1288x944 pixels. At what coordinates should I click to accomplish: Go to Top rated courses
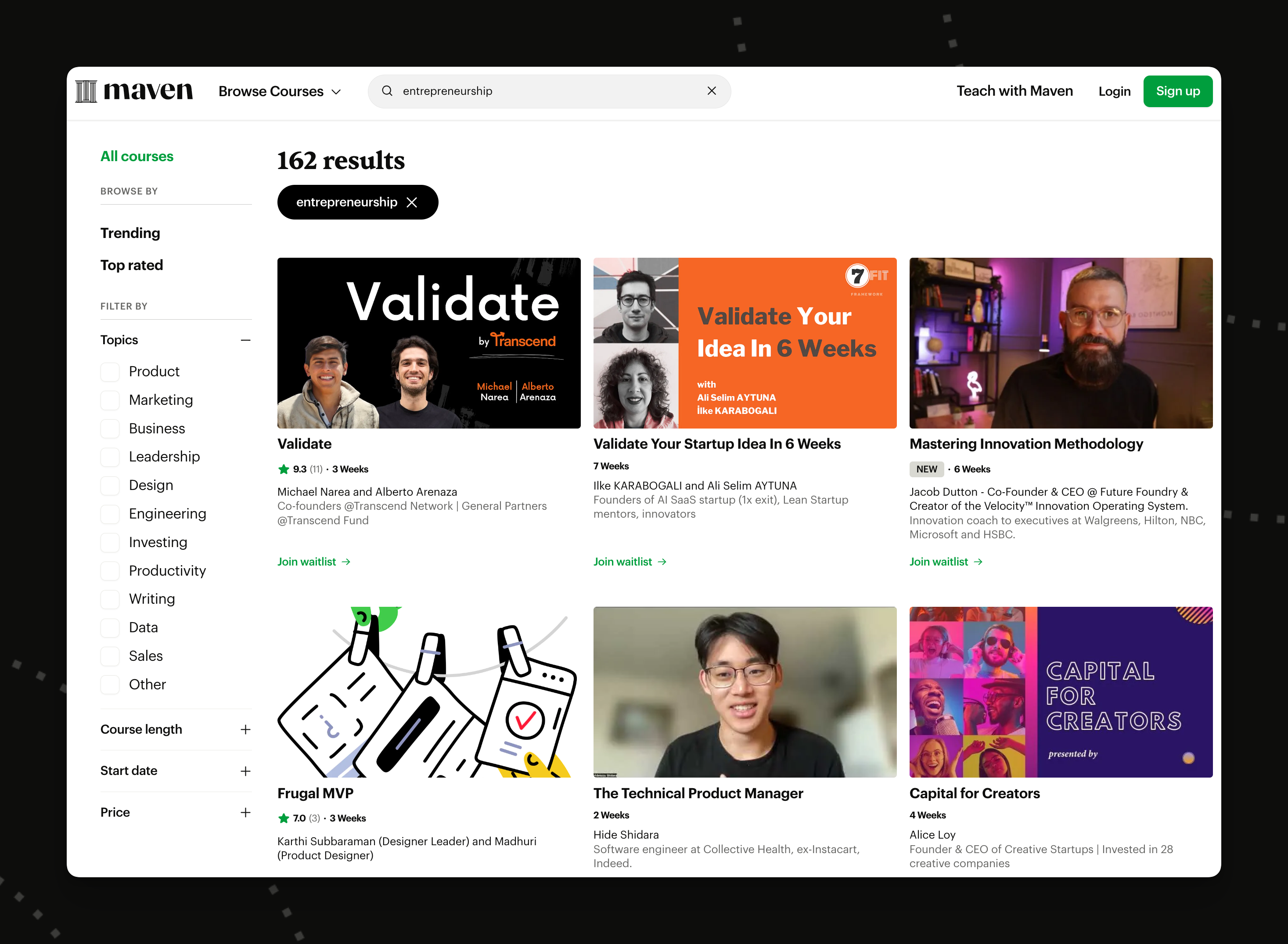pos(132,265)
